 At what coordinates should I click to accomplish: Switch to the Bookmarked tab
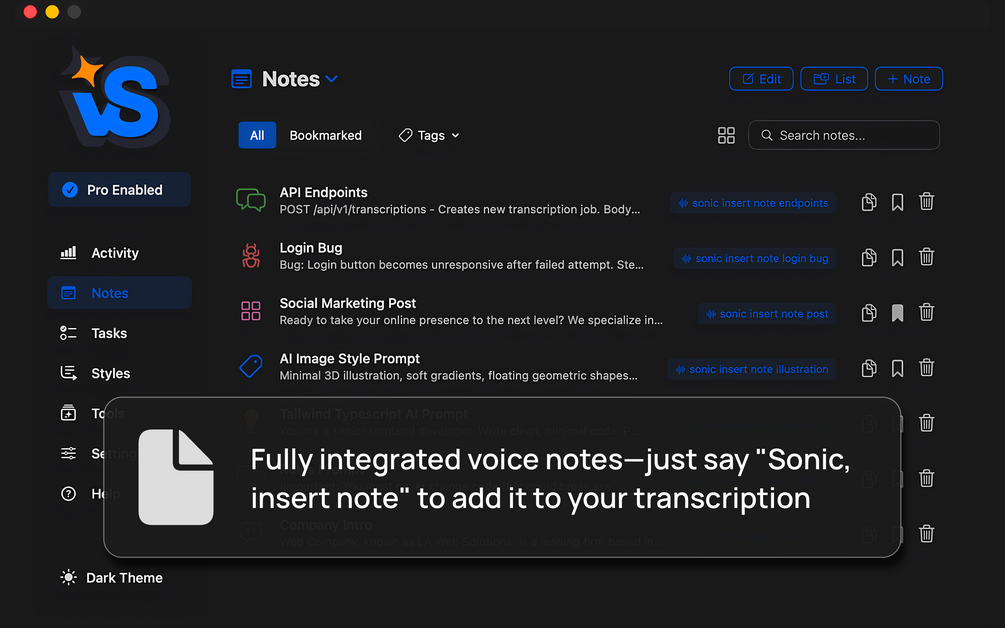(x=326, y=135)
